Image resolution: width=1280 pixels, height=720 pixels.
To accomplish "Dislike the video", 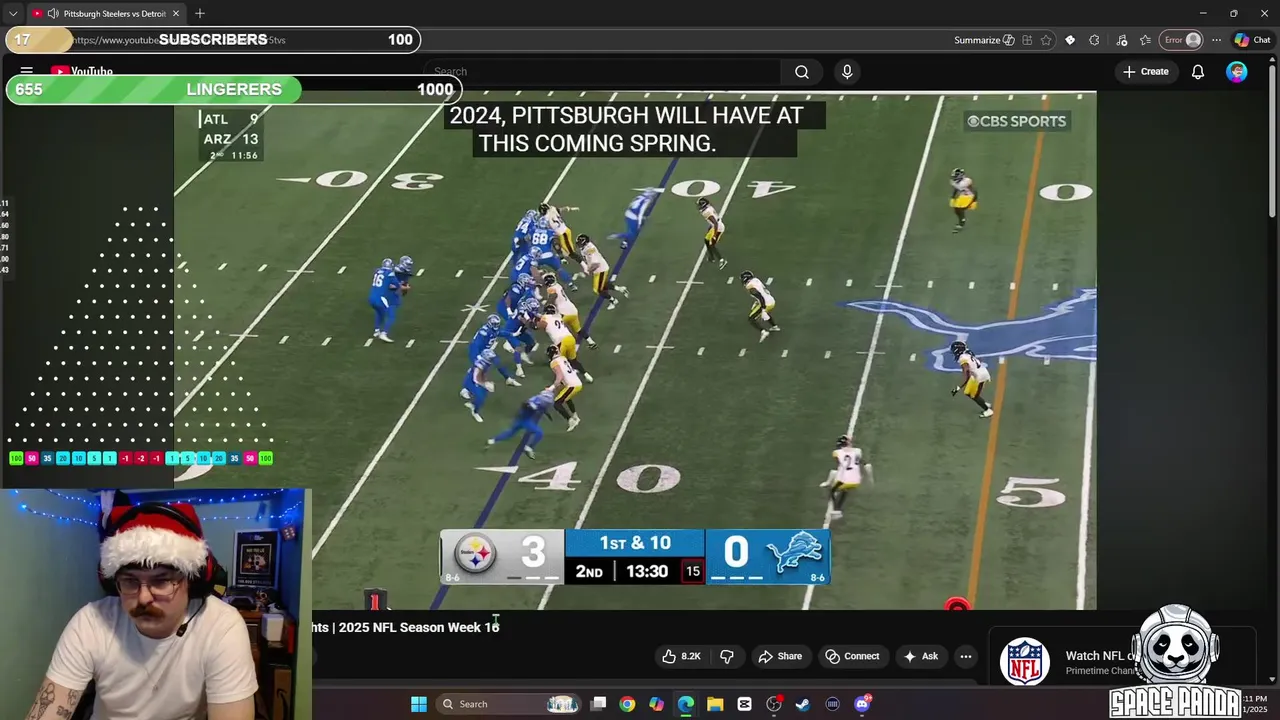I will pos(727,656).
